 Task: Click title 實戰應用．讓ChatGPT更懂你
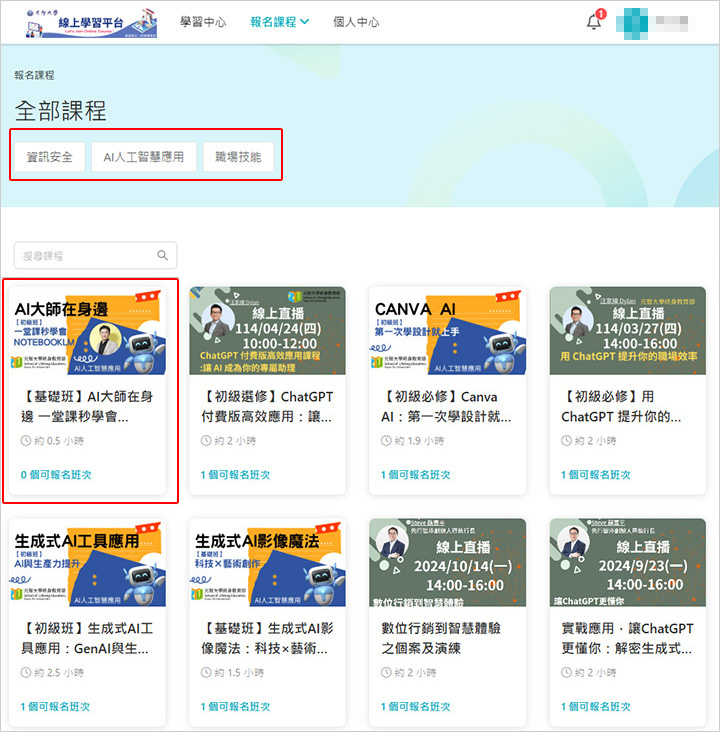(627, 638)
